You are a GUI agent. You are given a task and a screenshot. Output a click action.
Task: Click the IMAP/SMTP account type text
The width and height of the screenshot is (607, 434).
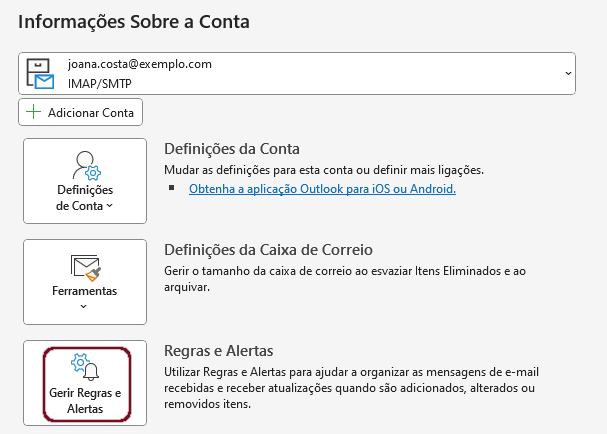pyautogui.click(x=100, y=84)
